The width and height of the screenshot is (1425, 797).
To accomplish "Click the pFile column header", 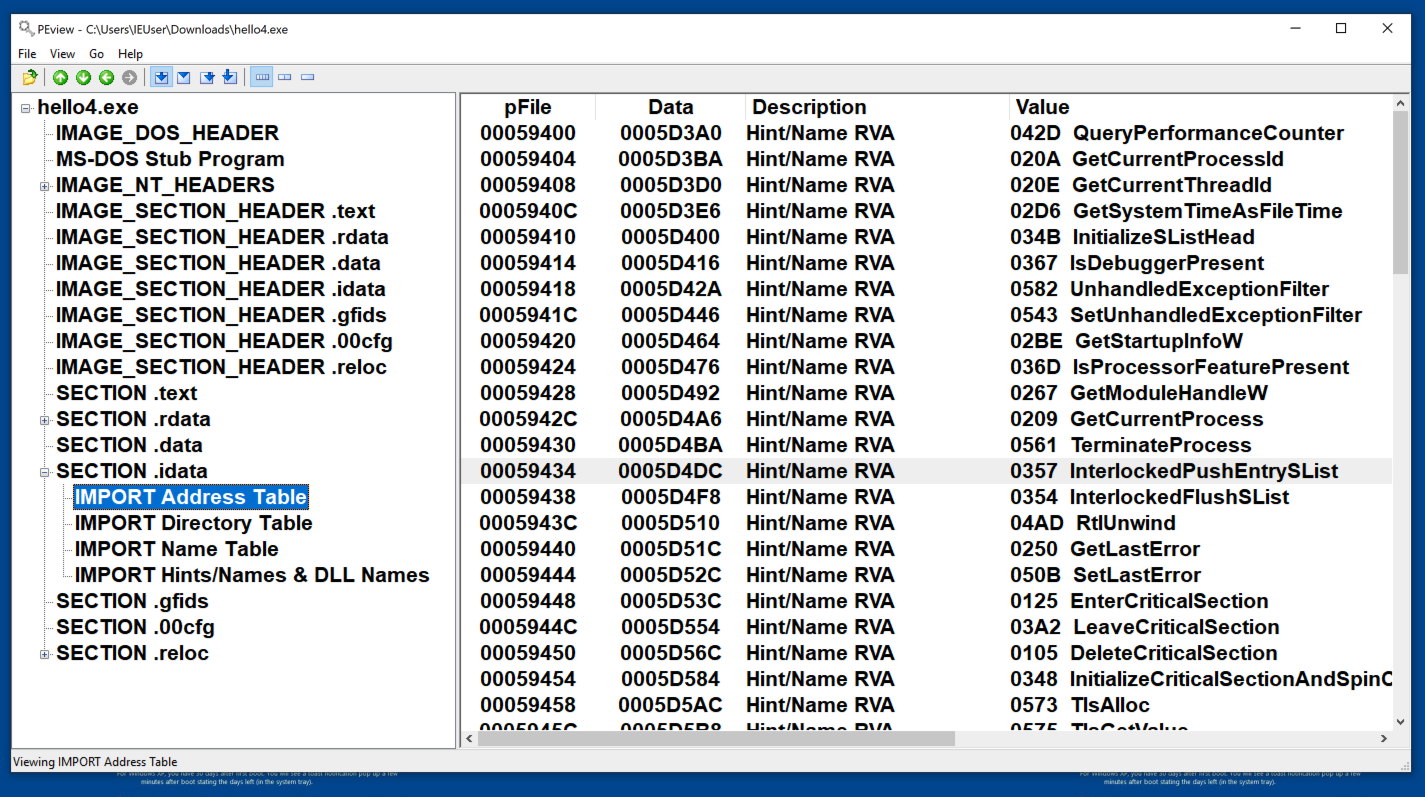I will click(x=528, y=107).
